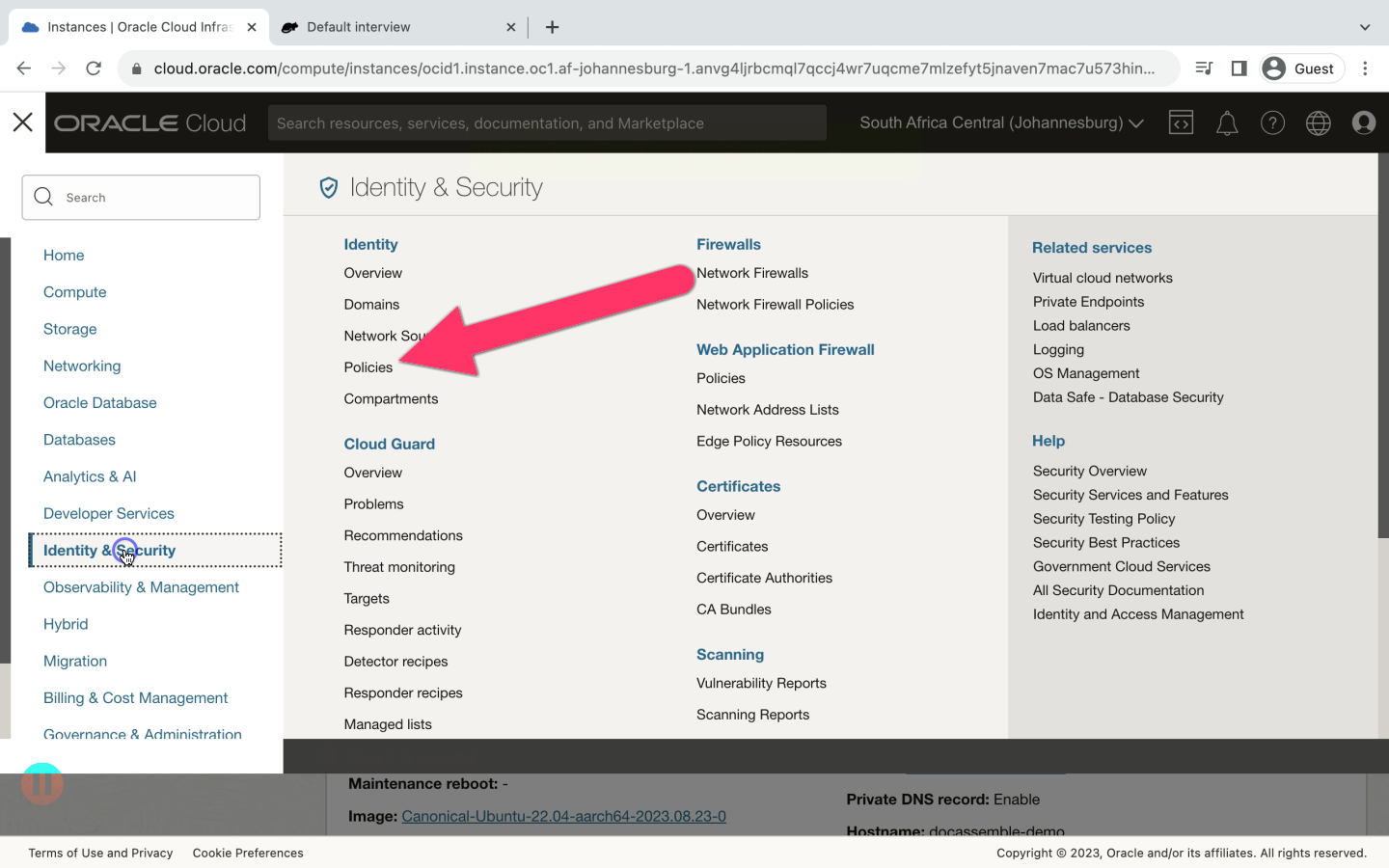Open Compartments under Identity
1389x868 pixels.
391,399
